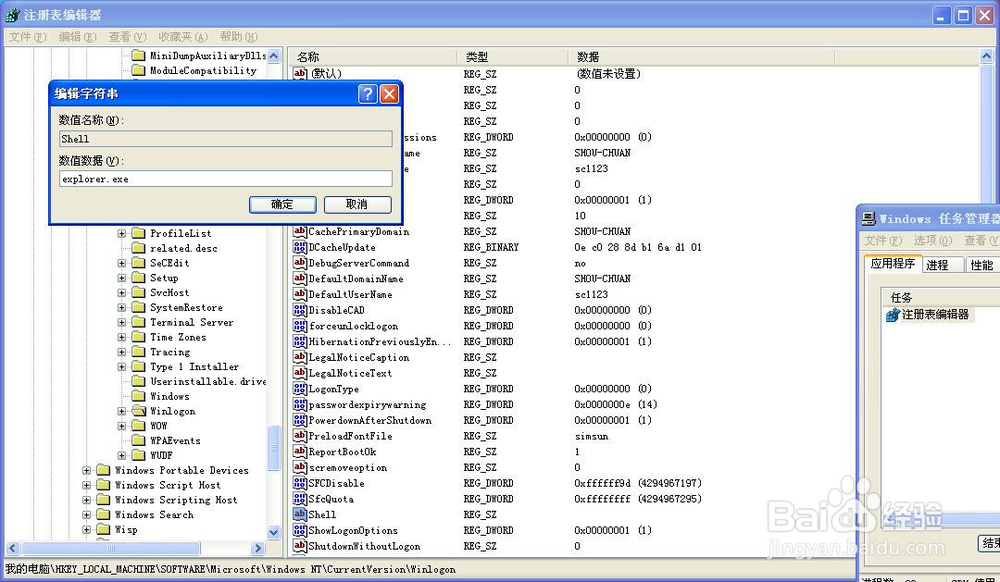Expand the SeCEdit tree node
Viewport: 1000px width, 582px height.
[122, 263]
